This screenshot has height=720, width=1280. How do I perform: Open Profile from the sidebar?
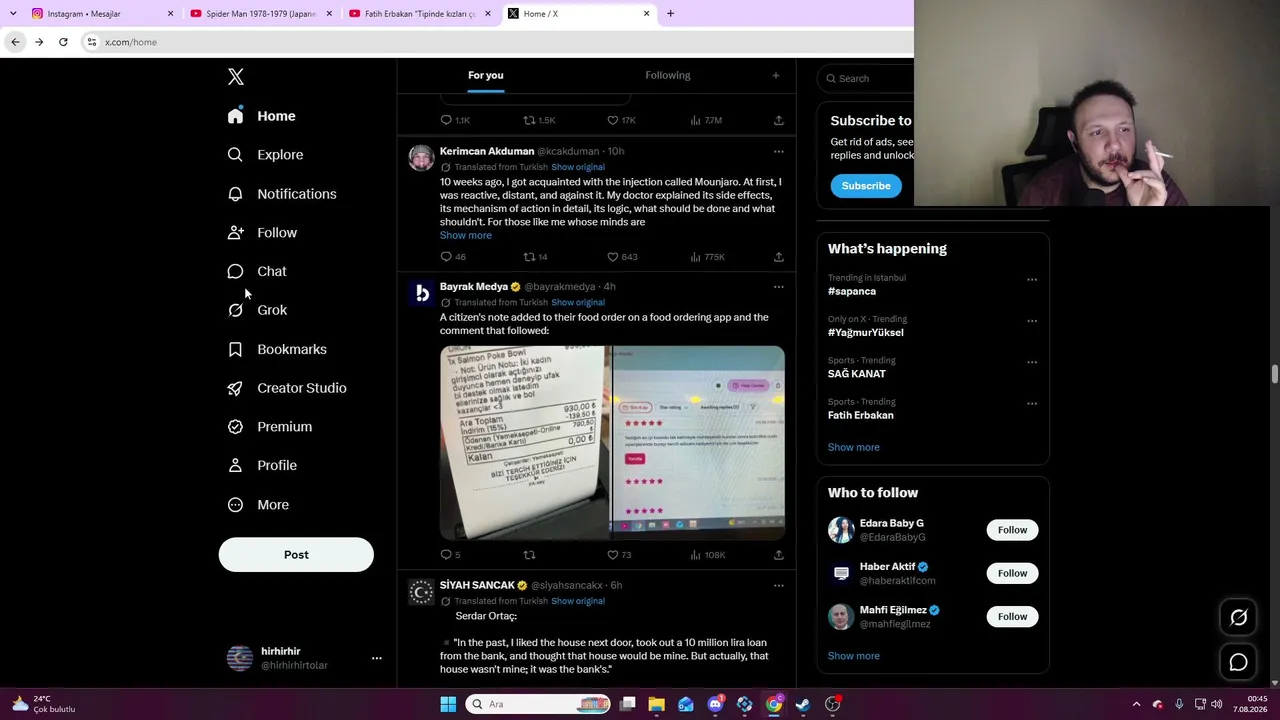click(262, 465)
